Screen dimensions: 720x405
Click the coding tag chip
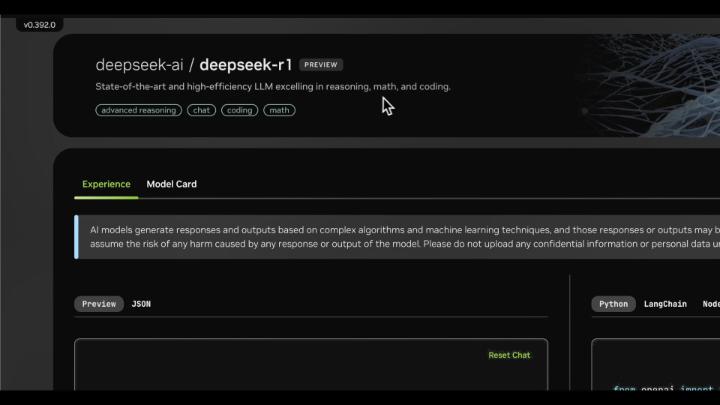point(239,110)
